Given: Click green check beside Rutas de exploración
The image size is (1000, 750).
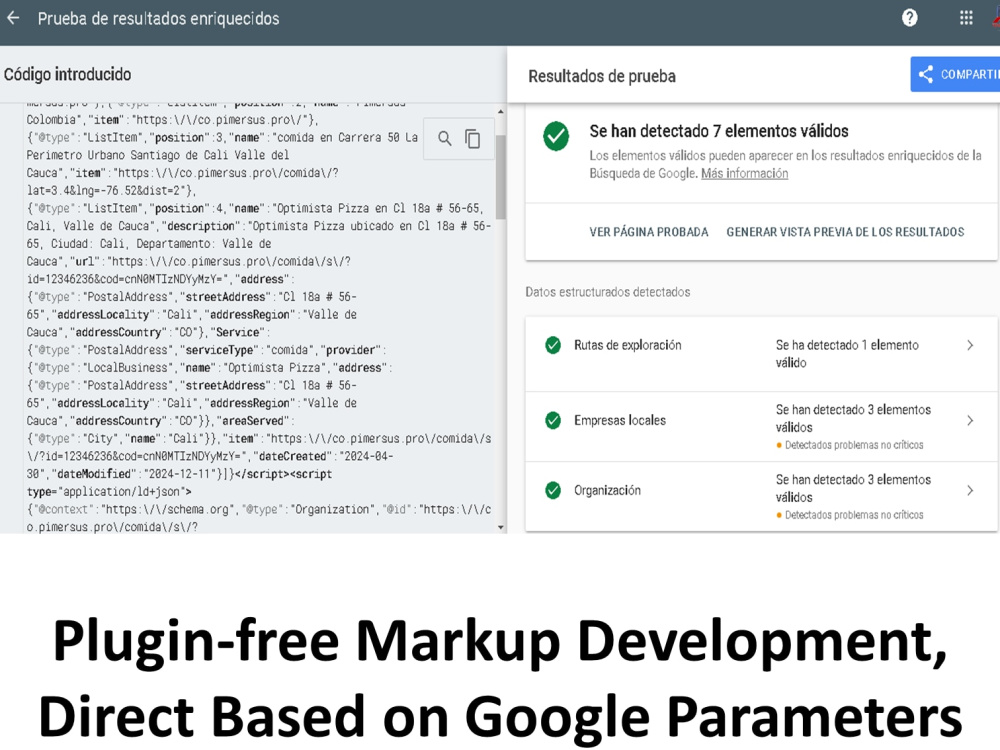Looking at the screenshot, I should 553,345.
